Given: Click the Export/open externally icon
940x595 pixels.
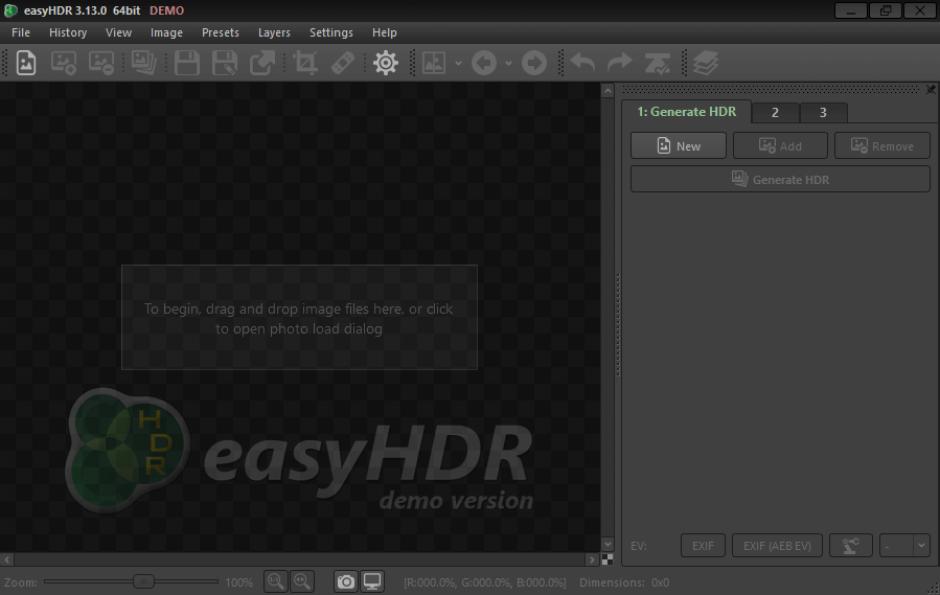Looking at the screenshot, I should pos(263,62).
